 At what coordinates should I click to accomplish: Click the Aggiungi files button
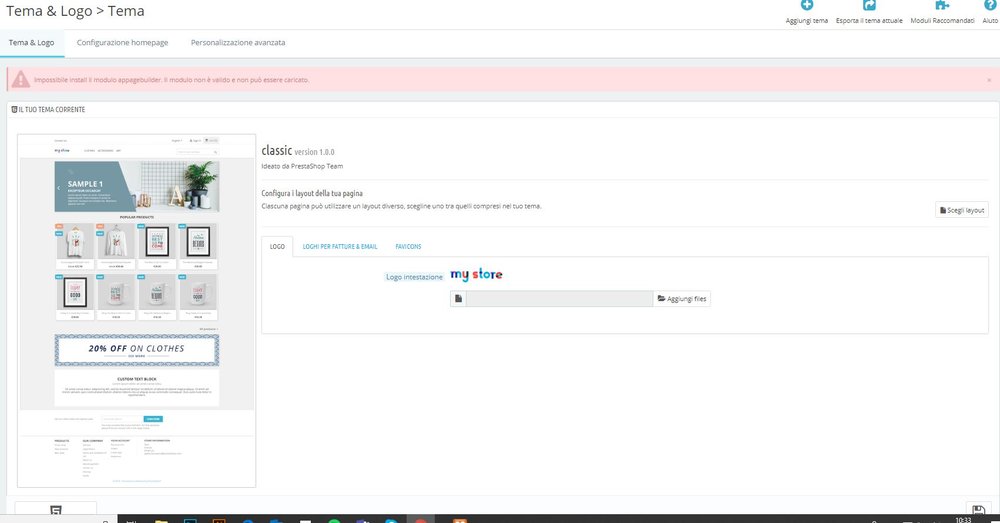click(x=682, y=298)
